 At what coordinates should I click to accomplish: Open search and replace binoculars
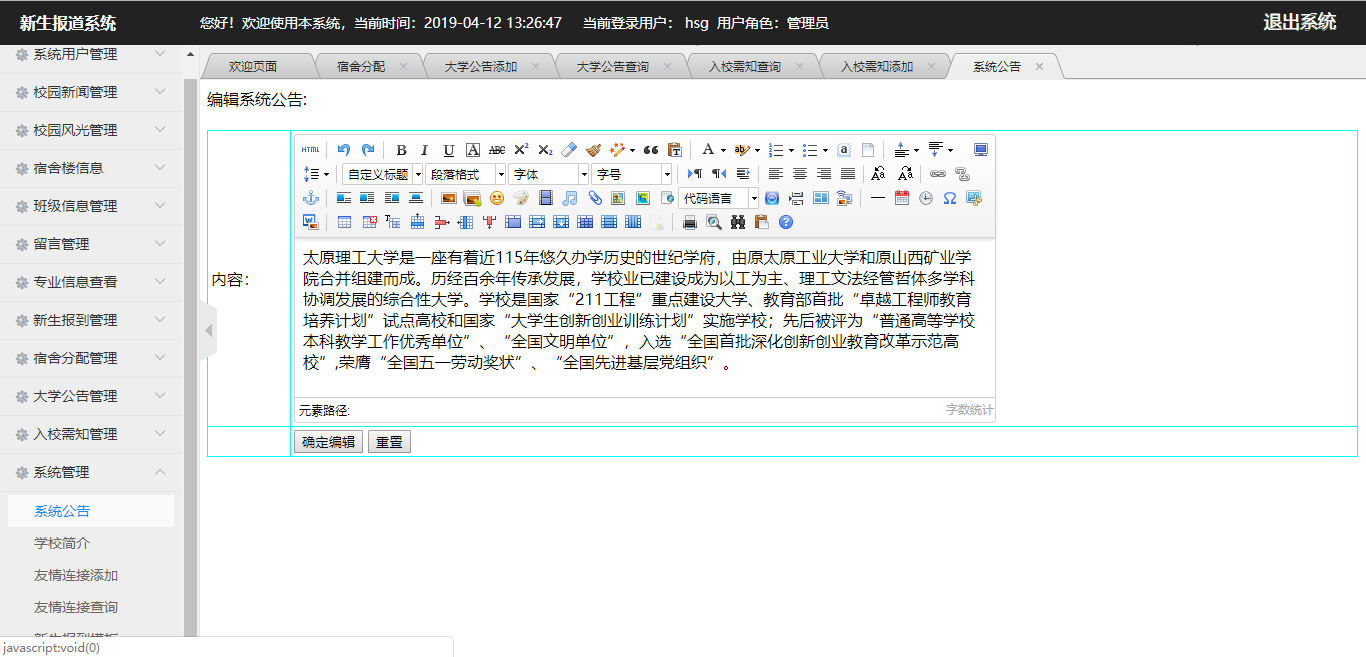click(738, 222)
